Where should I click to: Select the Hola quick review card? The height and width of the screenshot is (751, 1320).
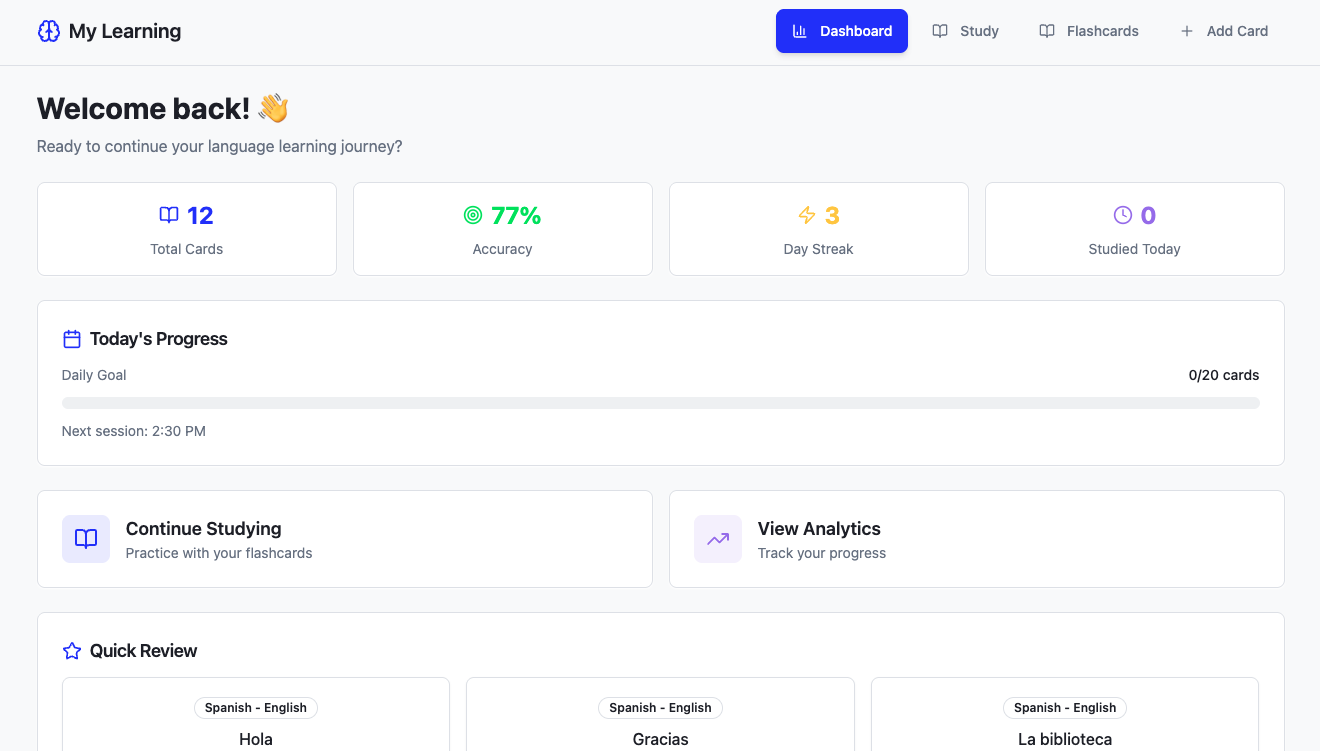pyautogui.click(x=256, y=725)
